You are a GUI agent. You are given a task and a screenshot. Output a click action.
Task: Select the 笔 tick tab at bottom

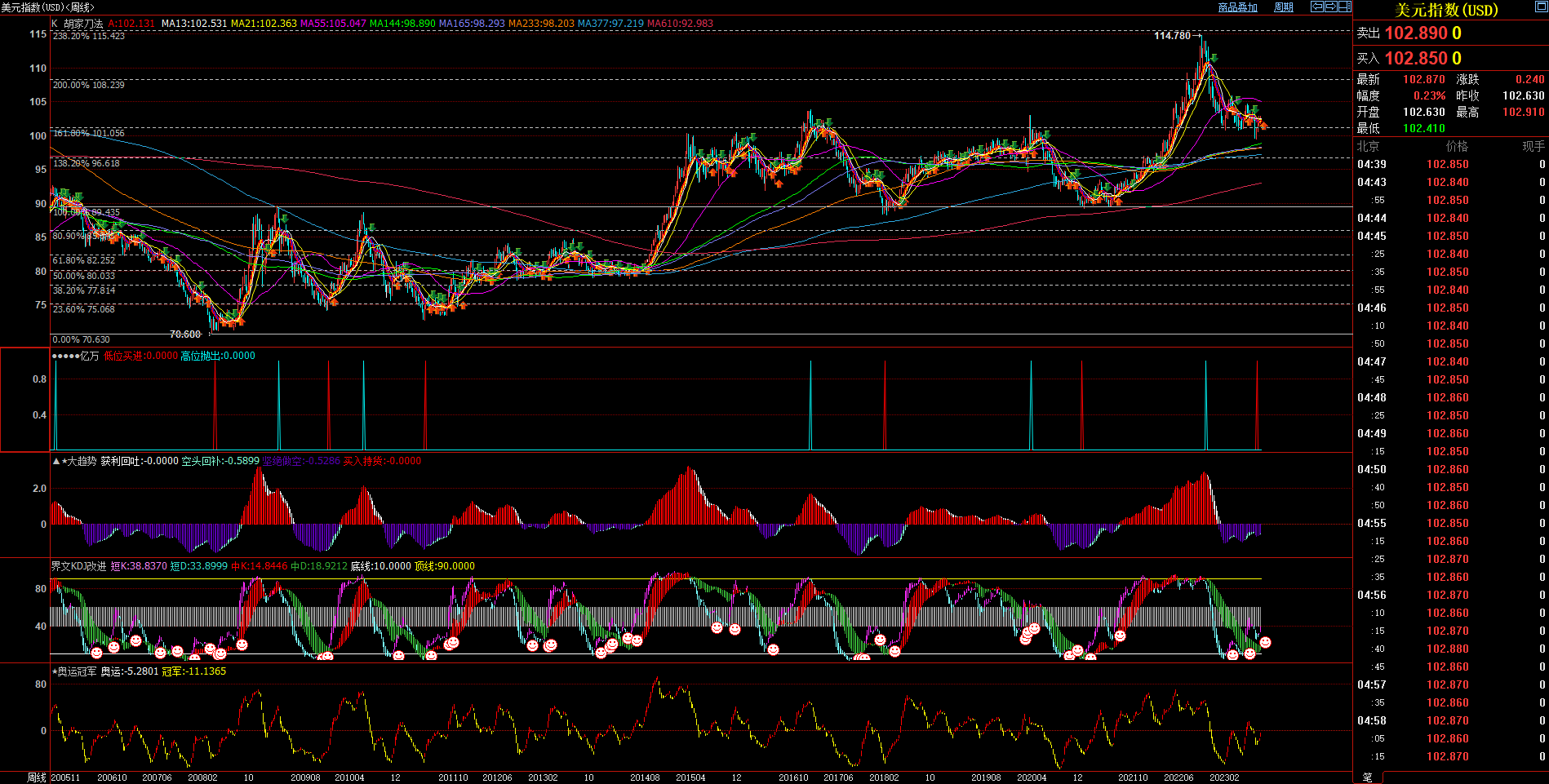point(1368,777)
